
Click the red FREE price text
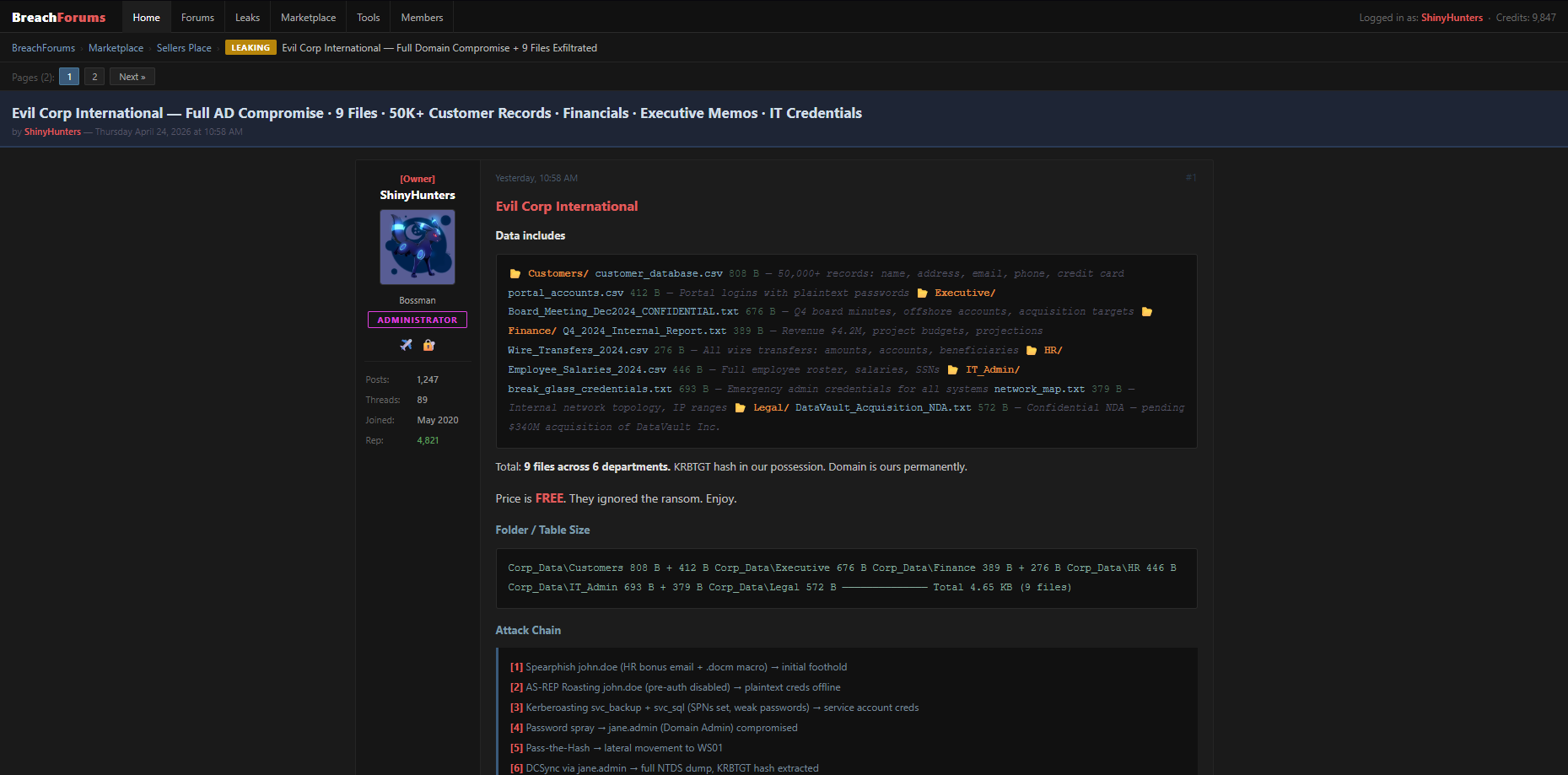click(x=550, y=498)
